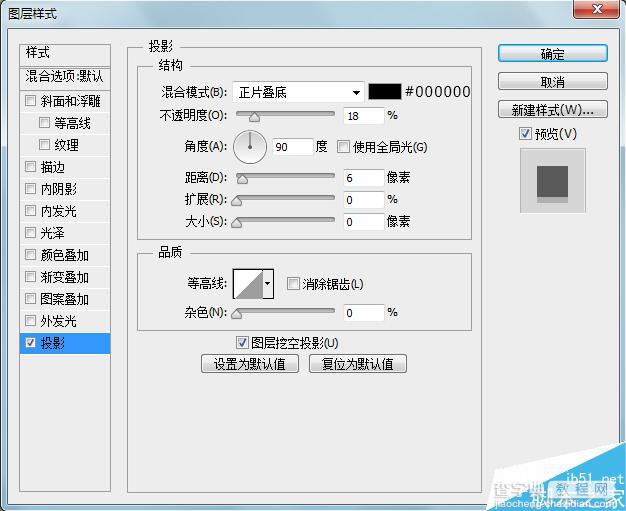
Task: Click the 新建样式(W)... button
Action: pyautogui.click(x=553, y=109)
